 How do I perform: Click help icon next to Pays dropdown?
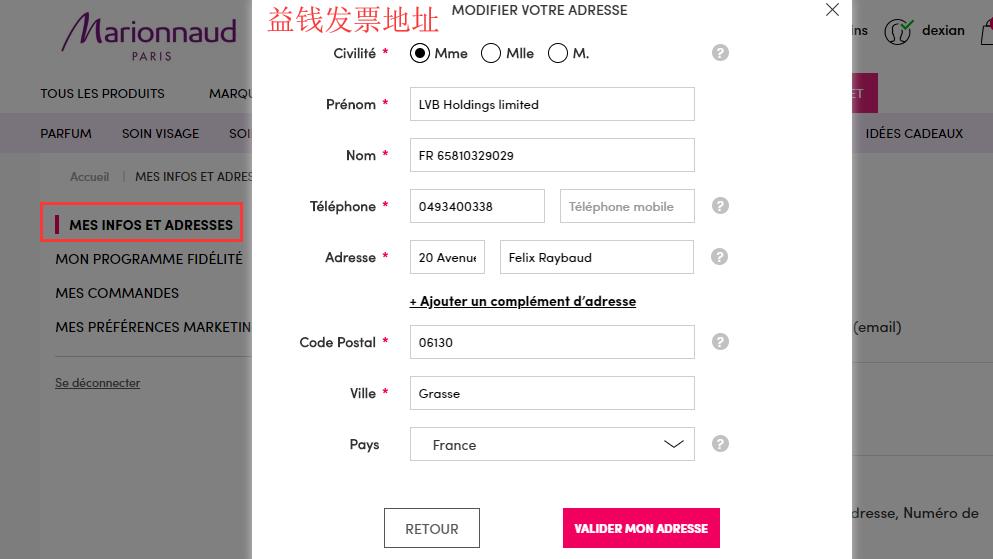pyautogui.click(x=720, y=444)
